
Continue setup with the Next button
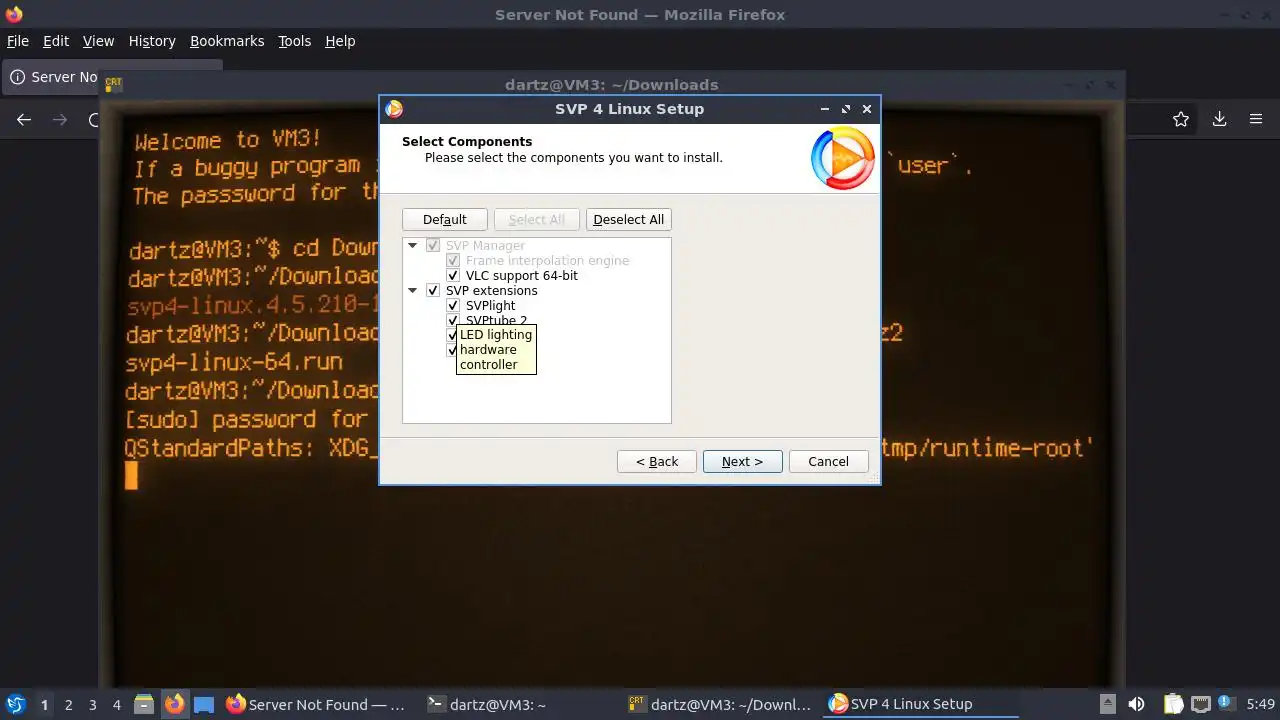coord(743,461)
